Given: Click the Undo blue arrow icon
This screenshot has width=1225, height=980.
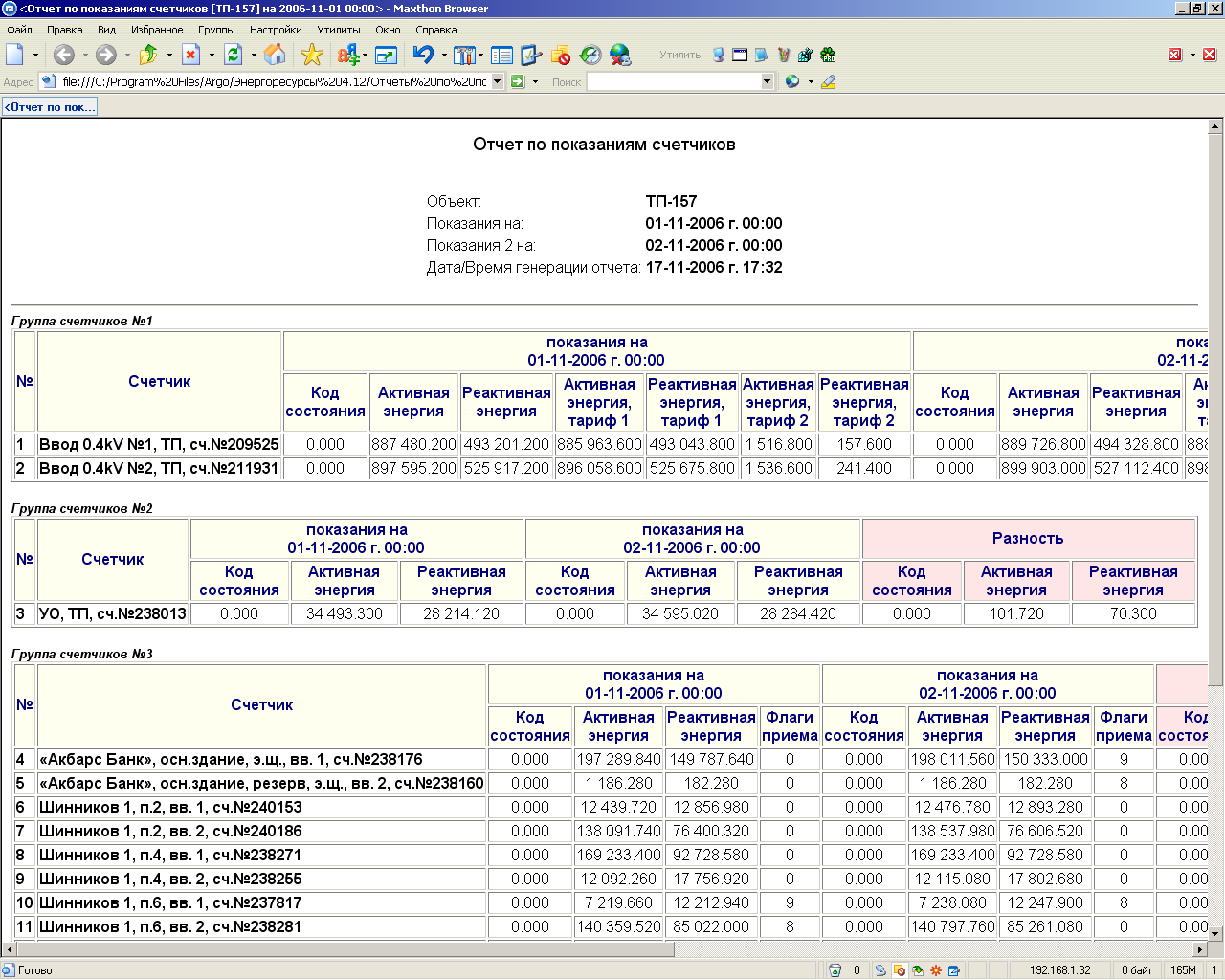Looking at the screenshot, I should pyautogui.click(x=423, y=56).
